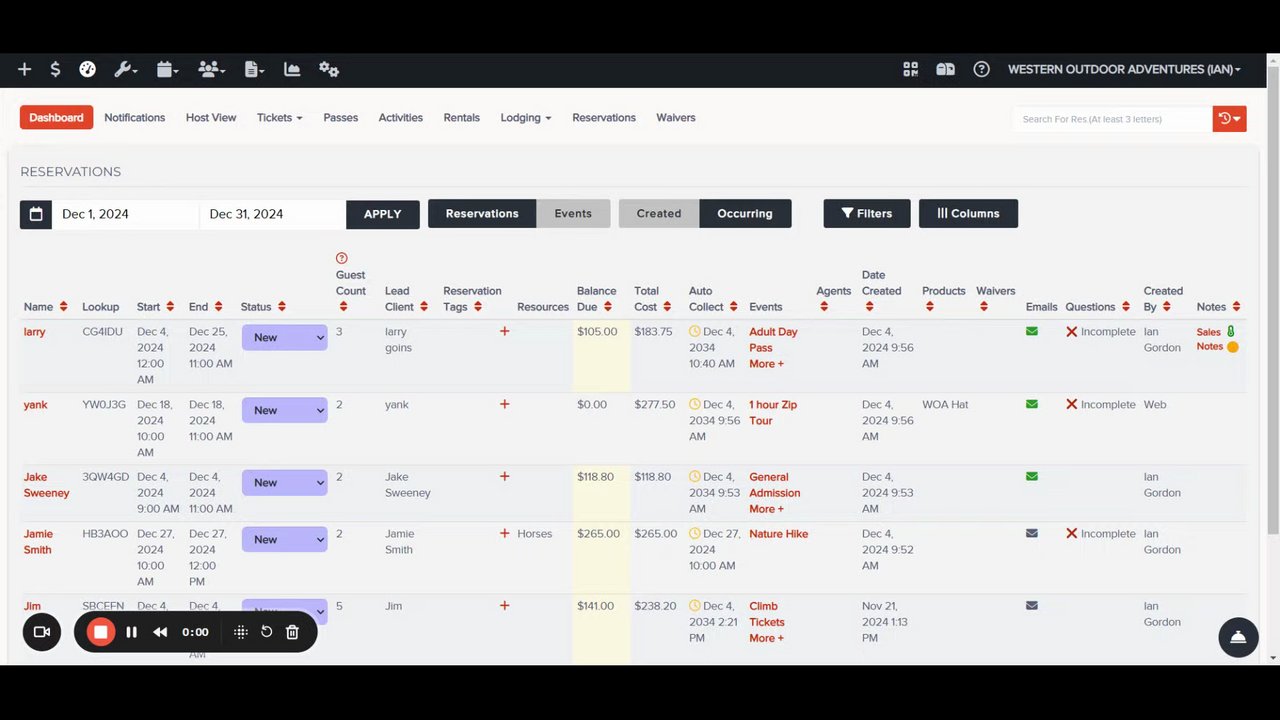Click the card icon beside the QR code
1280x720 pixels.
[945, 69]
